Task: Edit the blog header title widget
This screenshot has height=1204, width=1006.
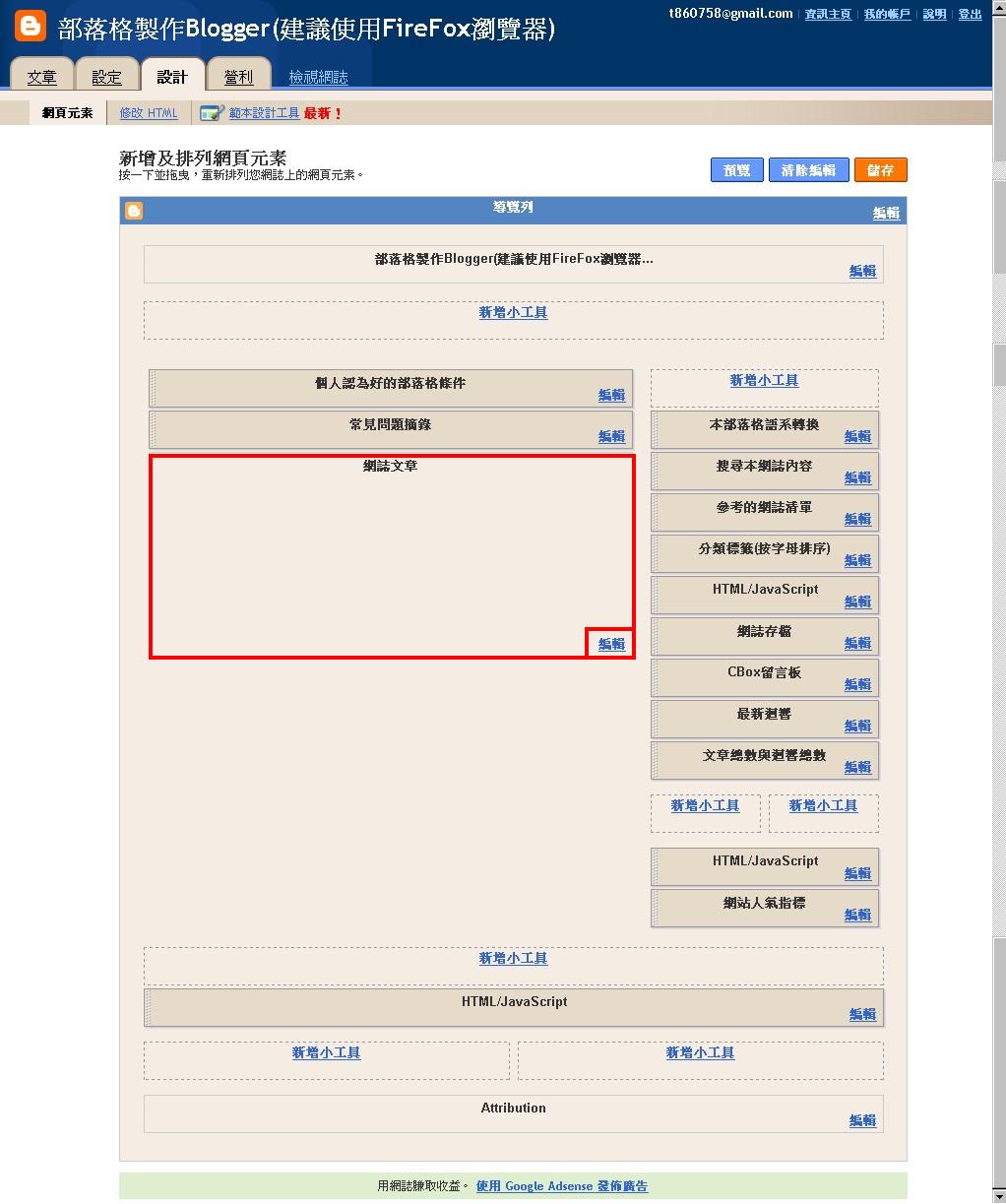Action: 862,271
